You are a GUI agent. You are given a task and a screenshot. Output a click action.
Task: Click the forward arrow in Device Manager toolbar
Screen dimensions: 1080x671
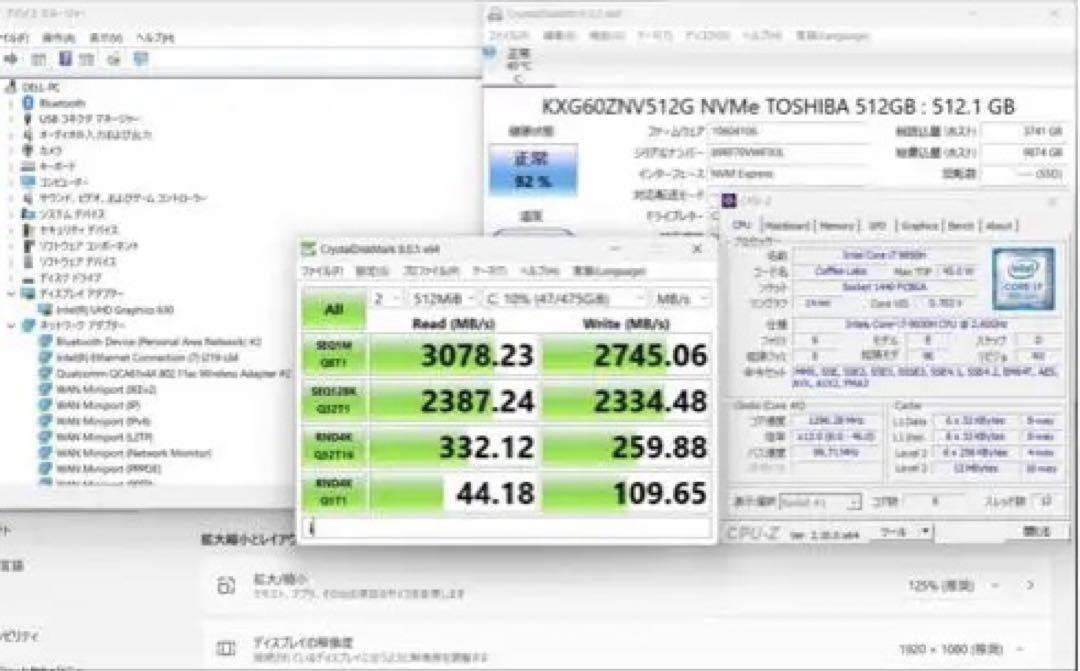coord(10,59)
